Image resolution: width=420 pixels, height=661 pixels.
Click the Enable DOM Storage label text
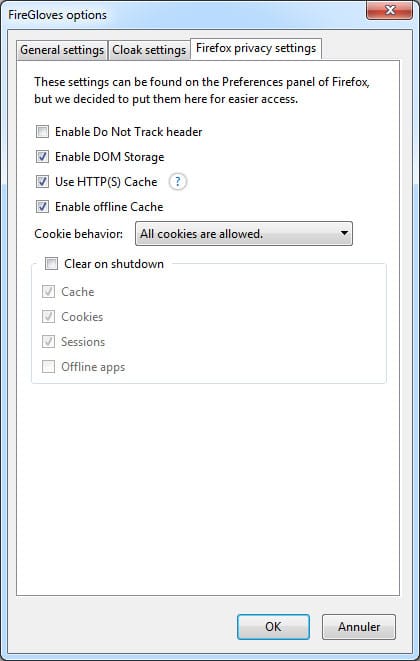click(110, 157)
